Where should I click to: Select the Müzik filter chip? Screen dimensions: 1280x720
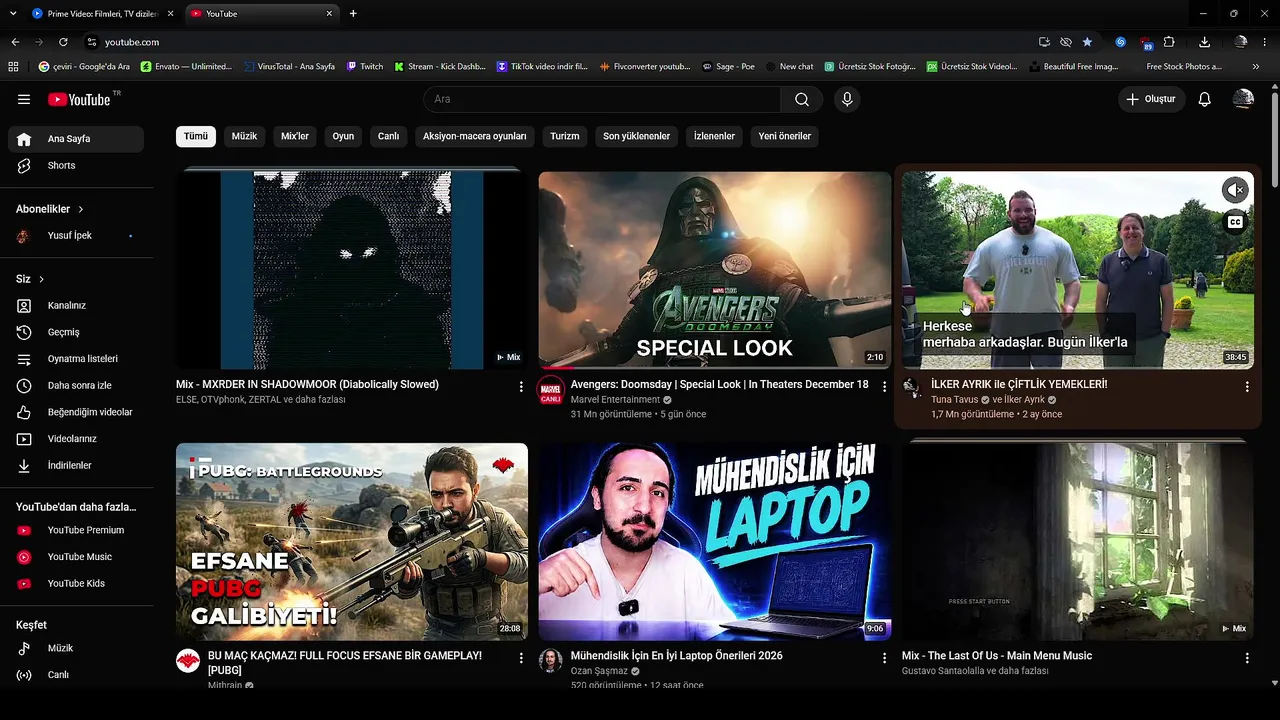pos(245,136)
